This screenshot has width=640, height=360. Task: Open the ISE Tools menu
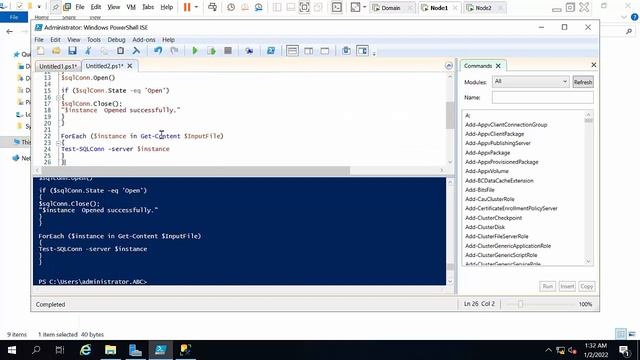click(93, 40)
